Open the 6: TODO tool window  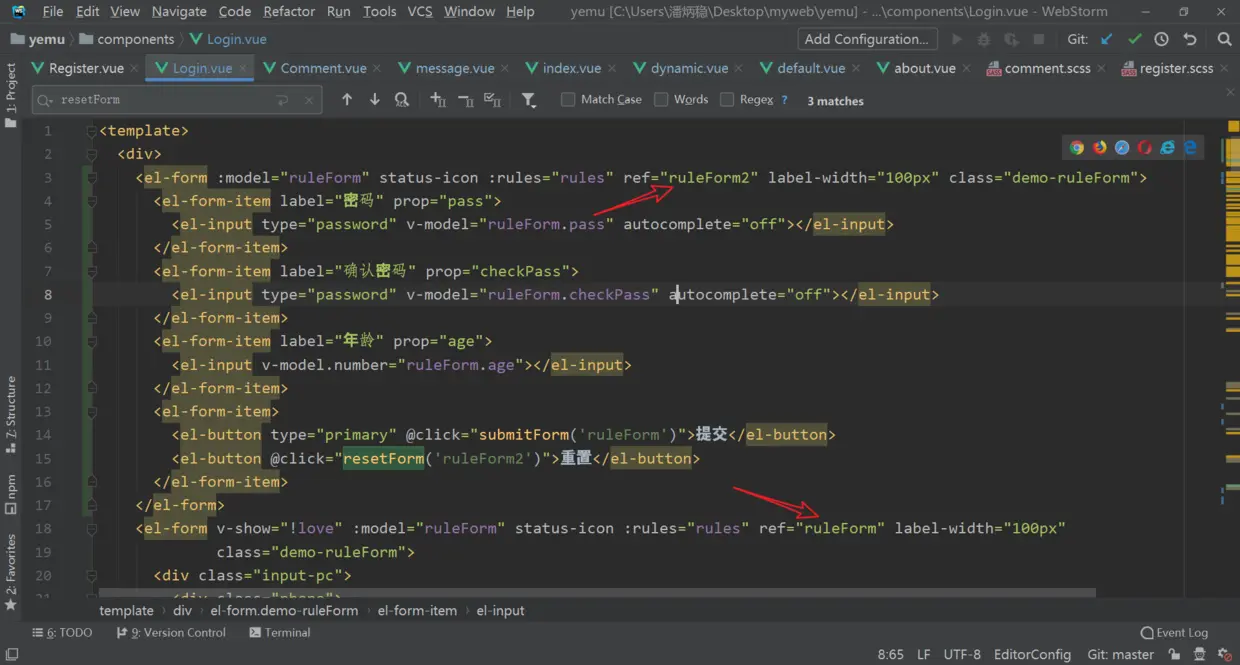(x=62, y=633)
